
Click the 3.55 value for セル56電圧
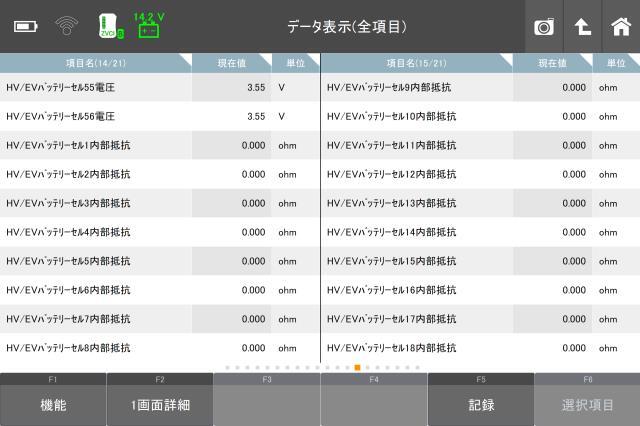[x=256, y=116]
